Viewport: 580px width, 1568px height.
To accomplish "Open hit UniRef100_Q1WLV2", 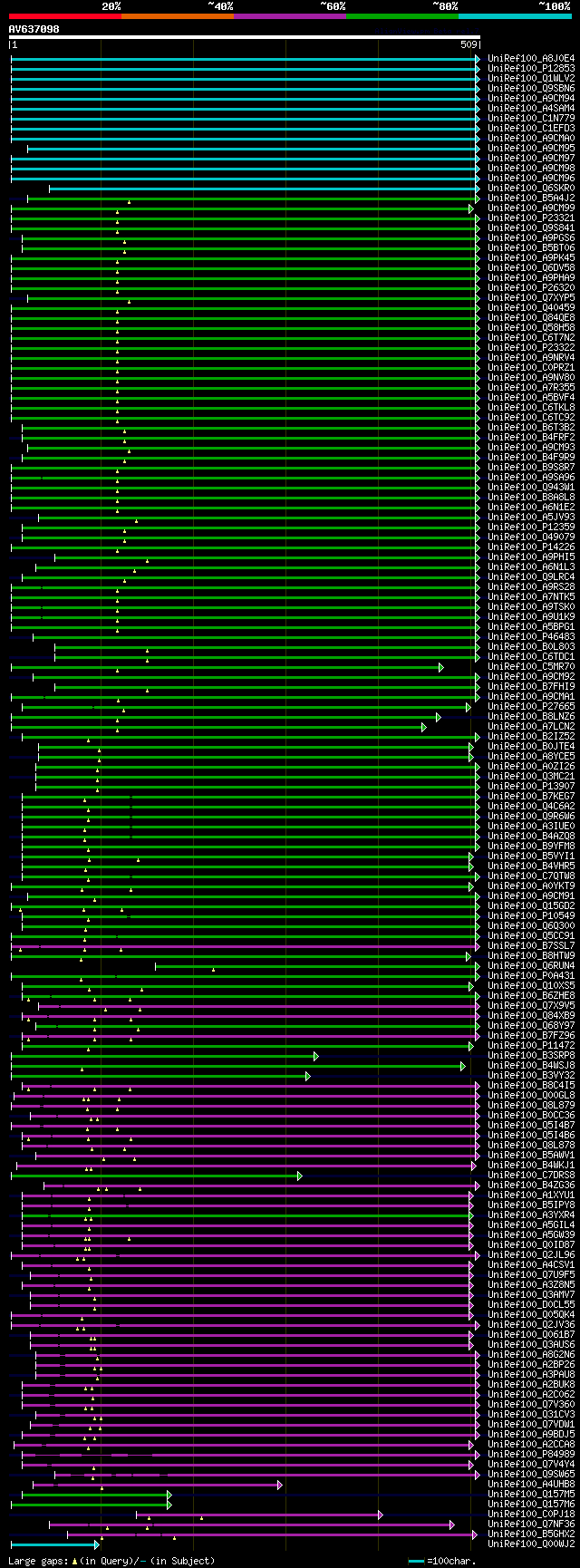I will pos(531,79).
